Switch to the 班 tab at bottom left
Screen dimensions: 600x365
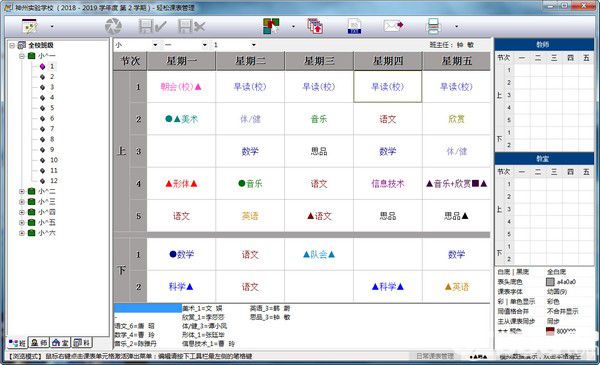[17, 343]
